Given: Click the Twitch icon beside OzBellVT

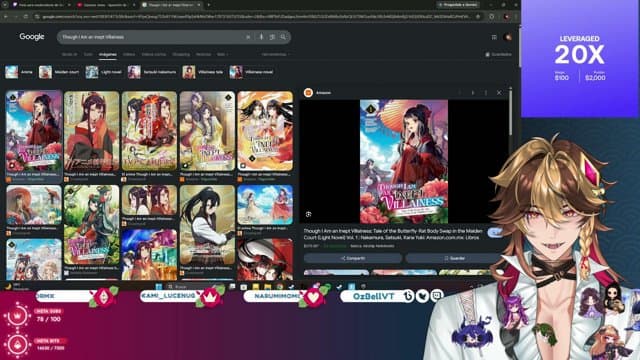Looking at the screenshot, I should (x=437, y=295).
